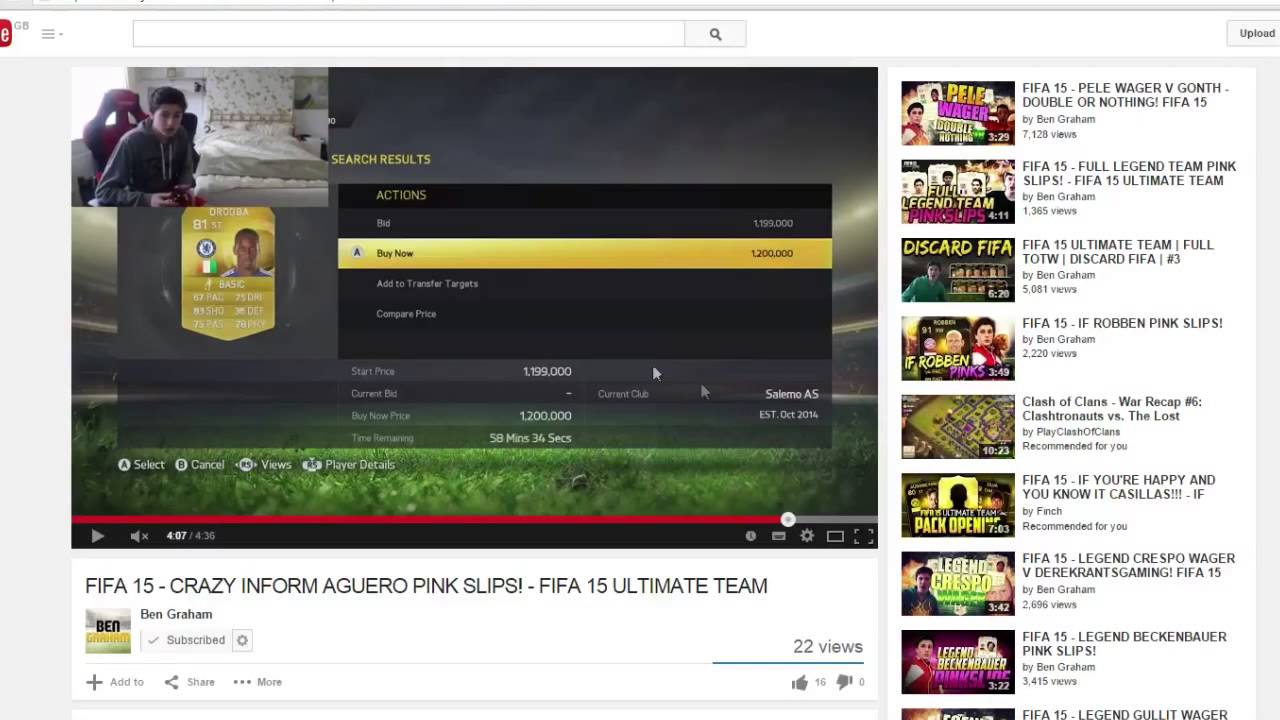
Task: Click the IF ROBBEN PINKS thumbnail
Action: 958,349
